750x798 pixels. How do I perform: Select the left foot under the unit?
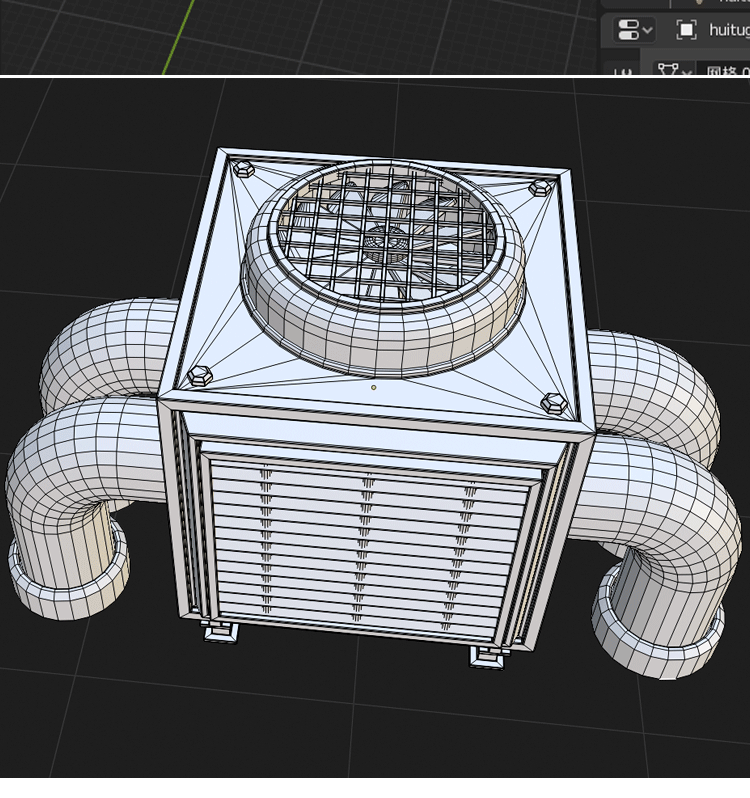tap(220, 631)
